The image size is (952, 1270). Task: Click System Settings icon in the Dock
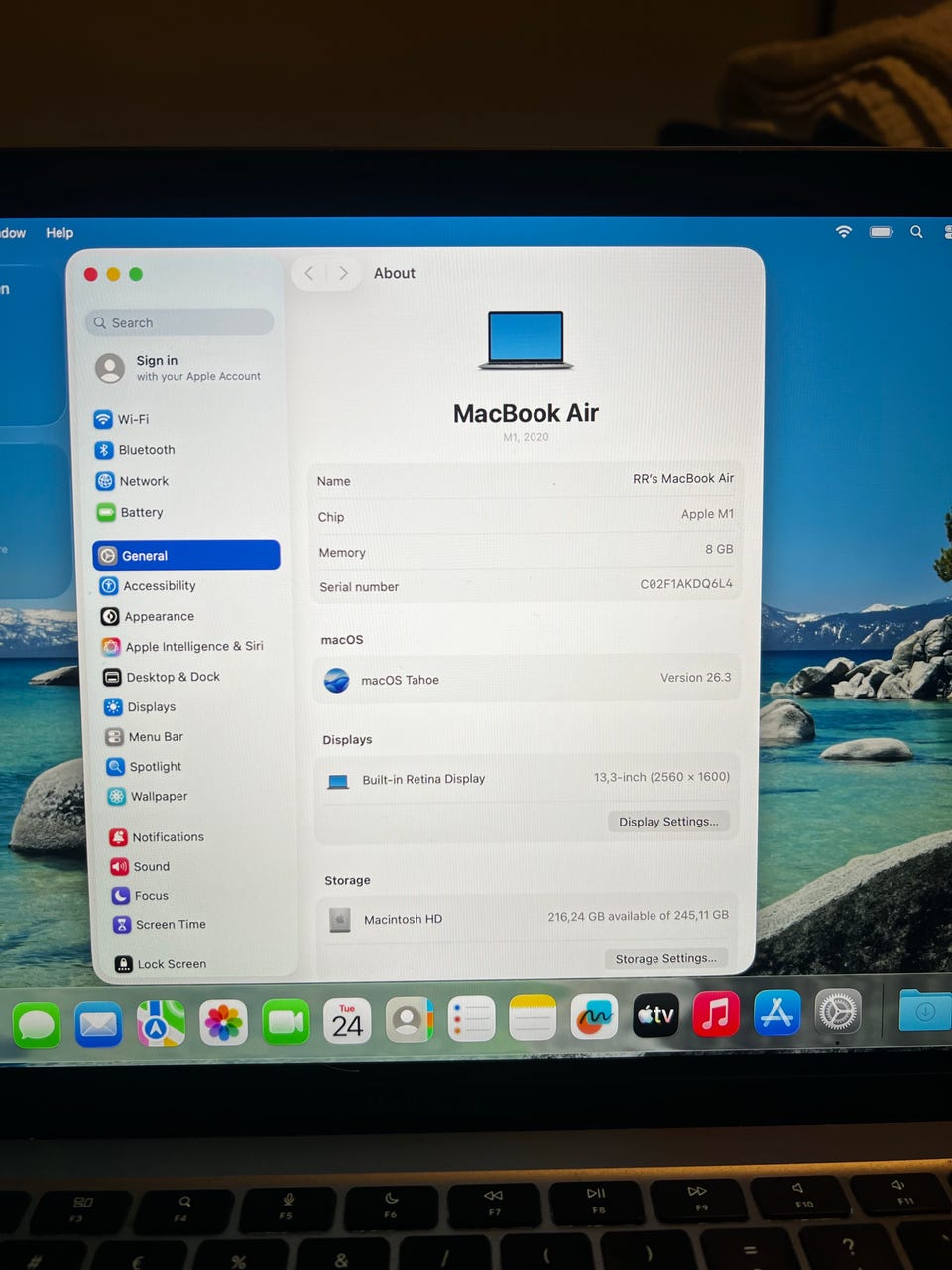[x=838, y=1012]
